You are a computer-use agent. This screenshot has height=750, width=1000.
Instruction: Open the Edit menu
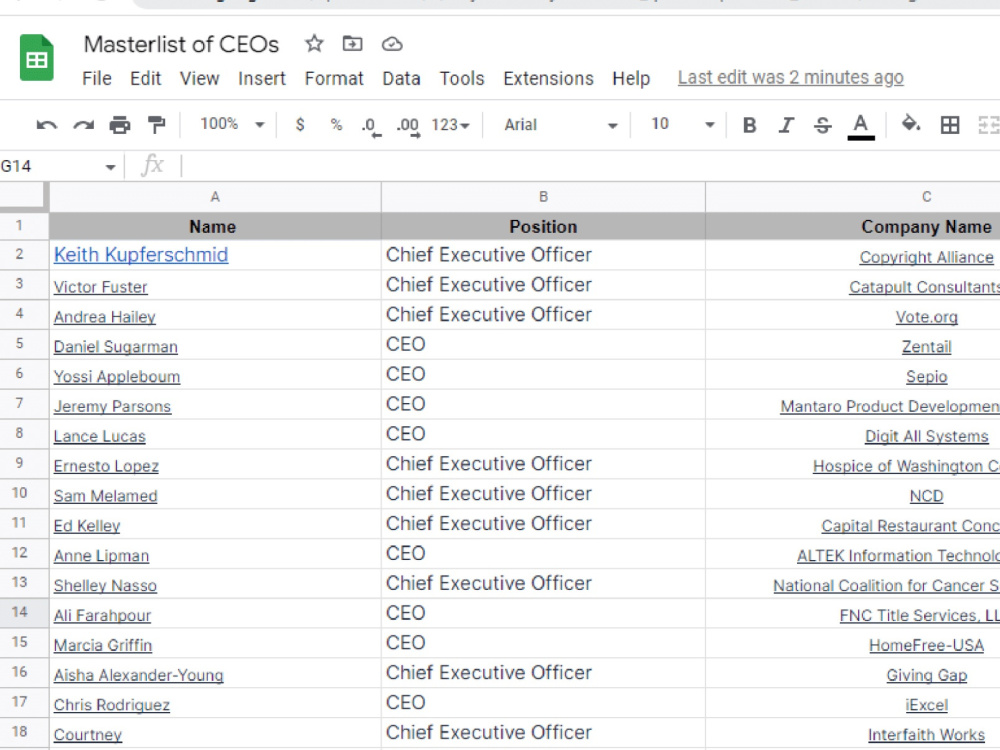(x=145, y=78)
